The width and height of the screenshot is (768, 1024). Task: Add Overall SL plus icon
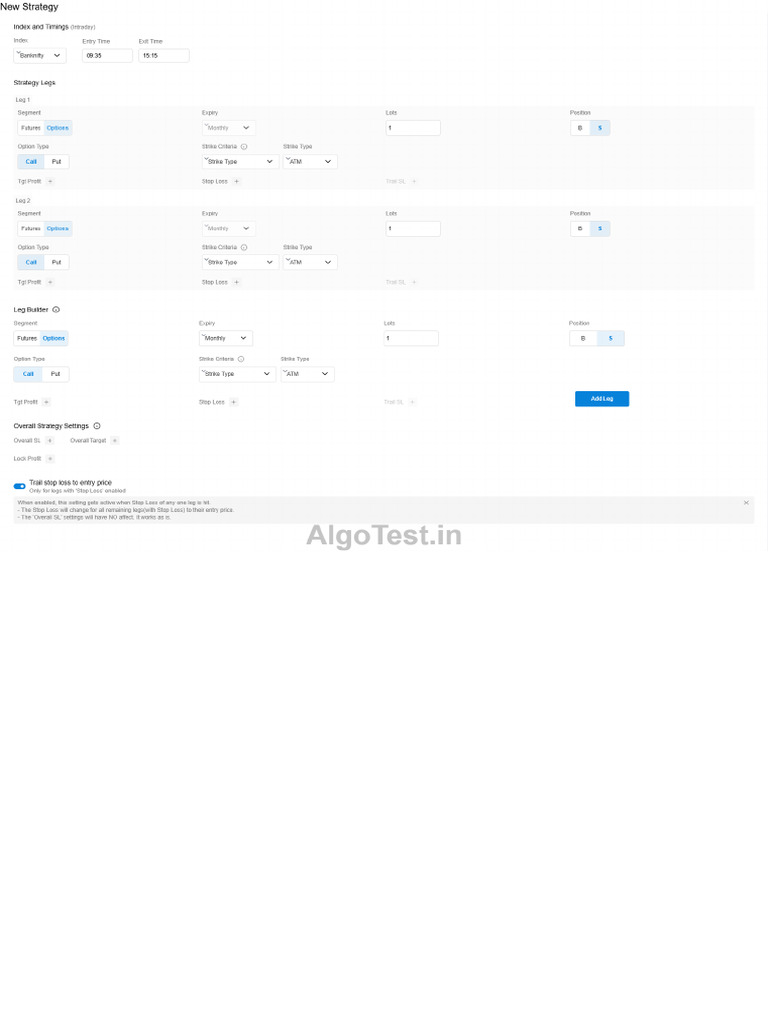pos(50,441)
